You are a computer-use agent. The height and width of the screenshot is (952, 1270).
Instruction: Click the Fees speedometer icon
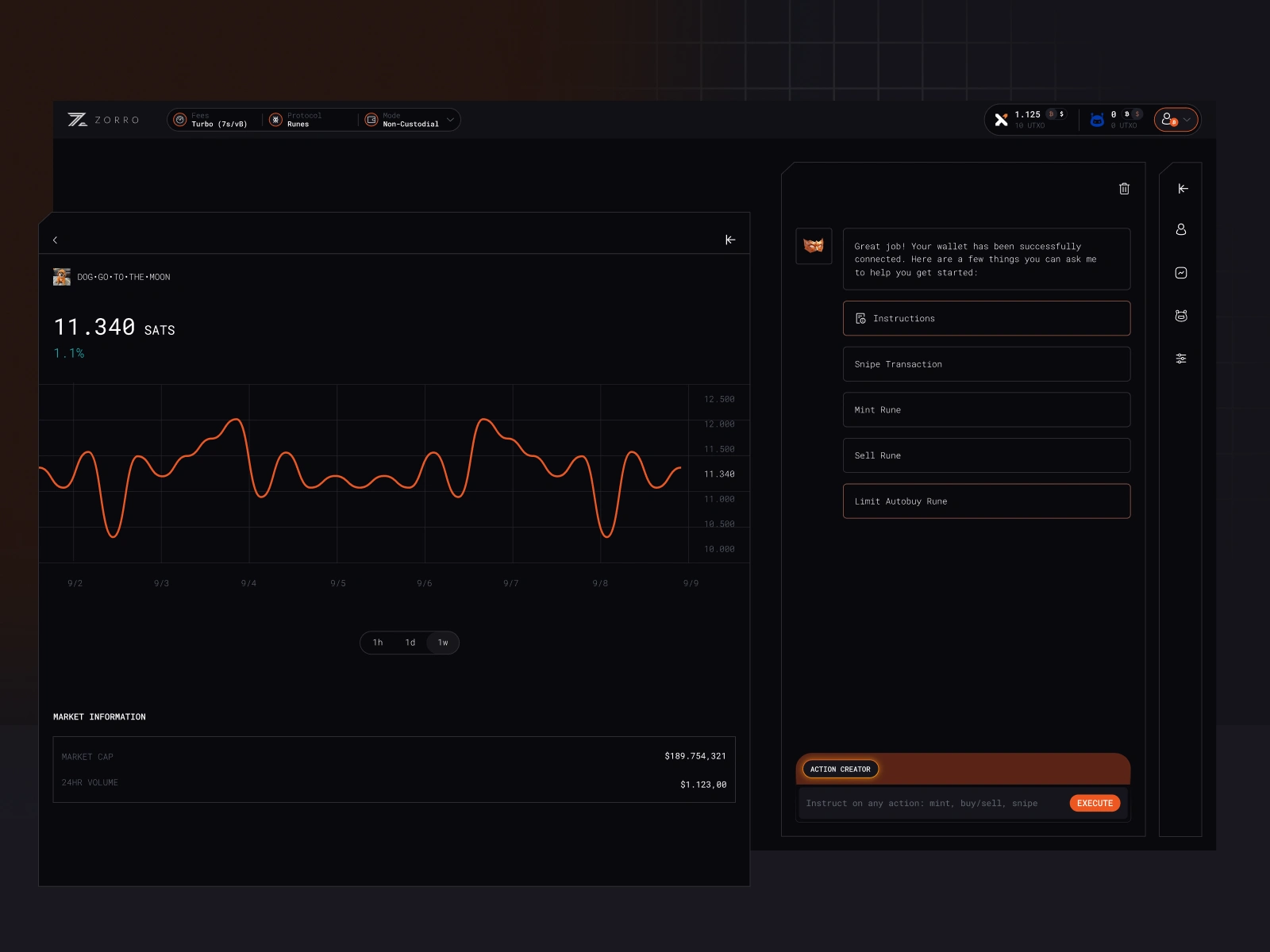click(x=180, y=120)
